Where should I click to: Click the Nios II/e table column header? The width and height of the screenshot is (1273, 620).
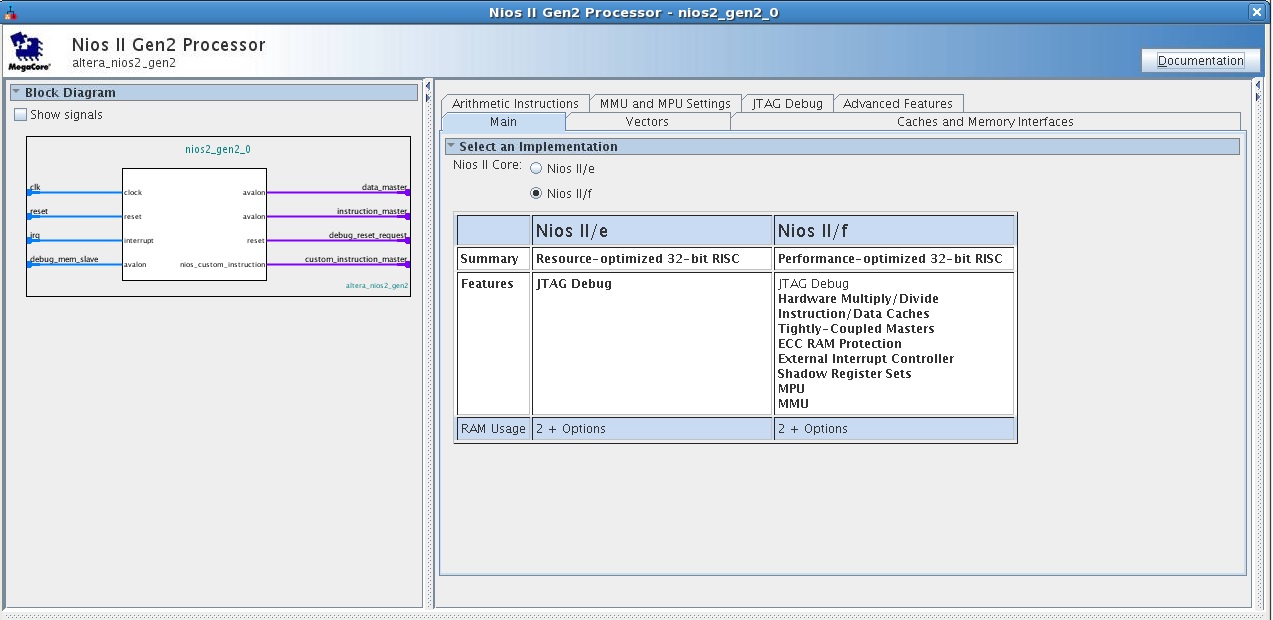(652, 231)
